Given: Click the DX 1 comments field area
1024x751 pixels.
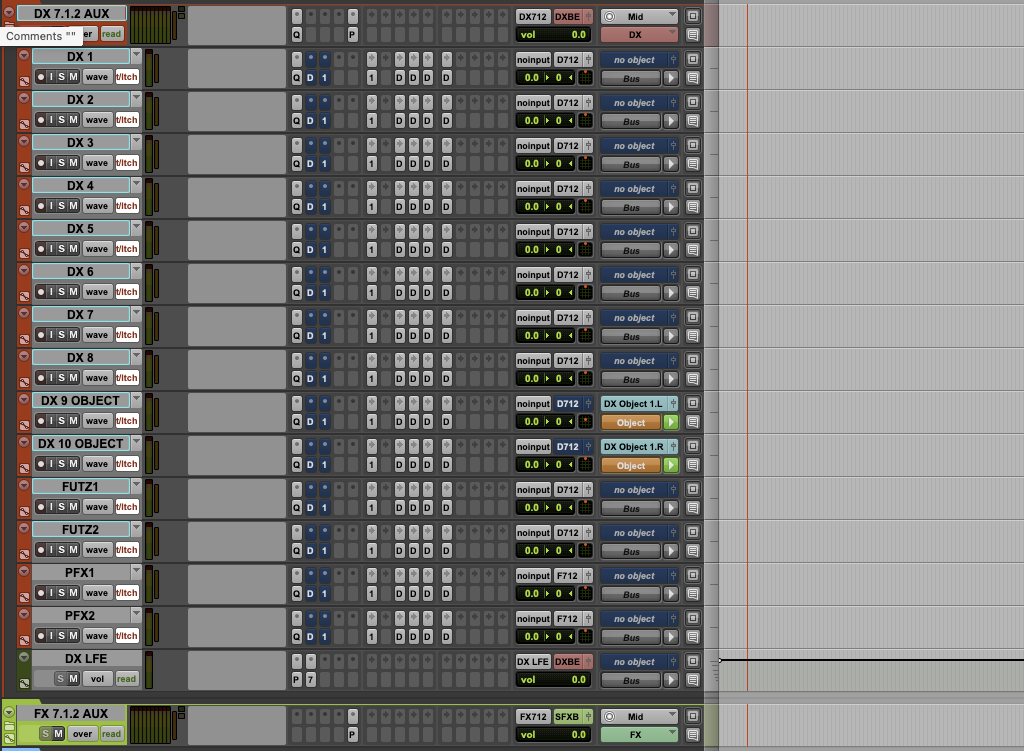Looking at the screenshot, I should [236, 68].
